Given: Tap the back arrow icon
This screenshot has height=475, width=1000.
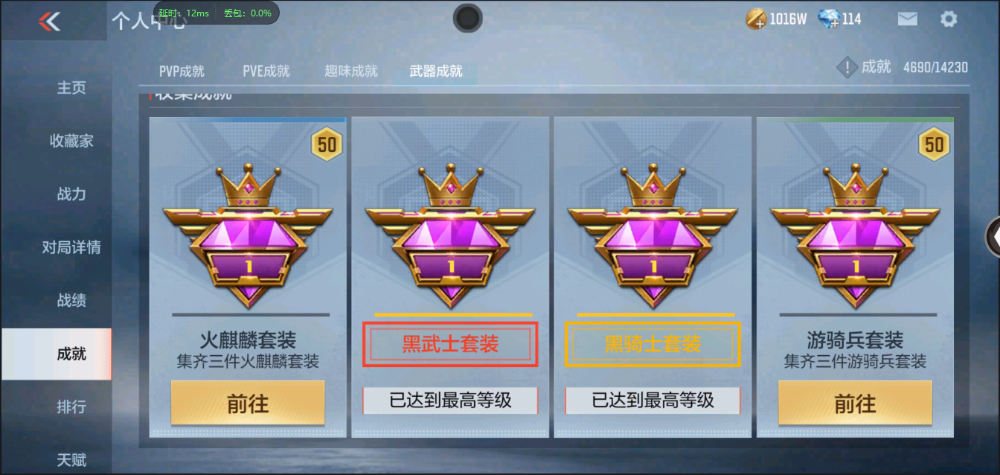Looking at the screenshot, I should [49, 22].
